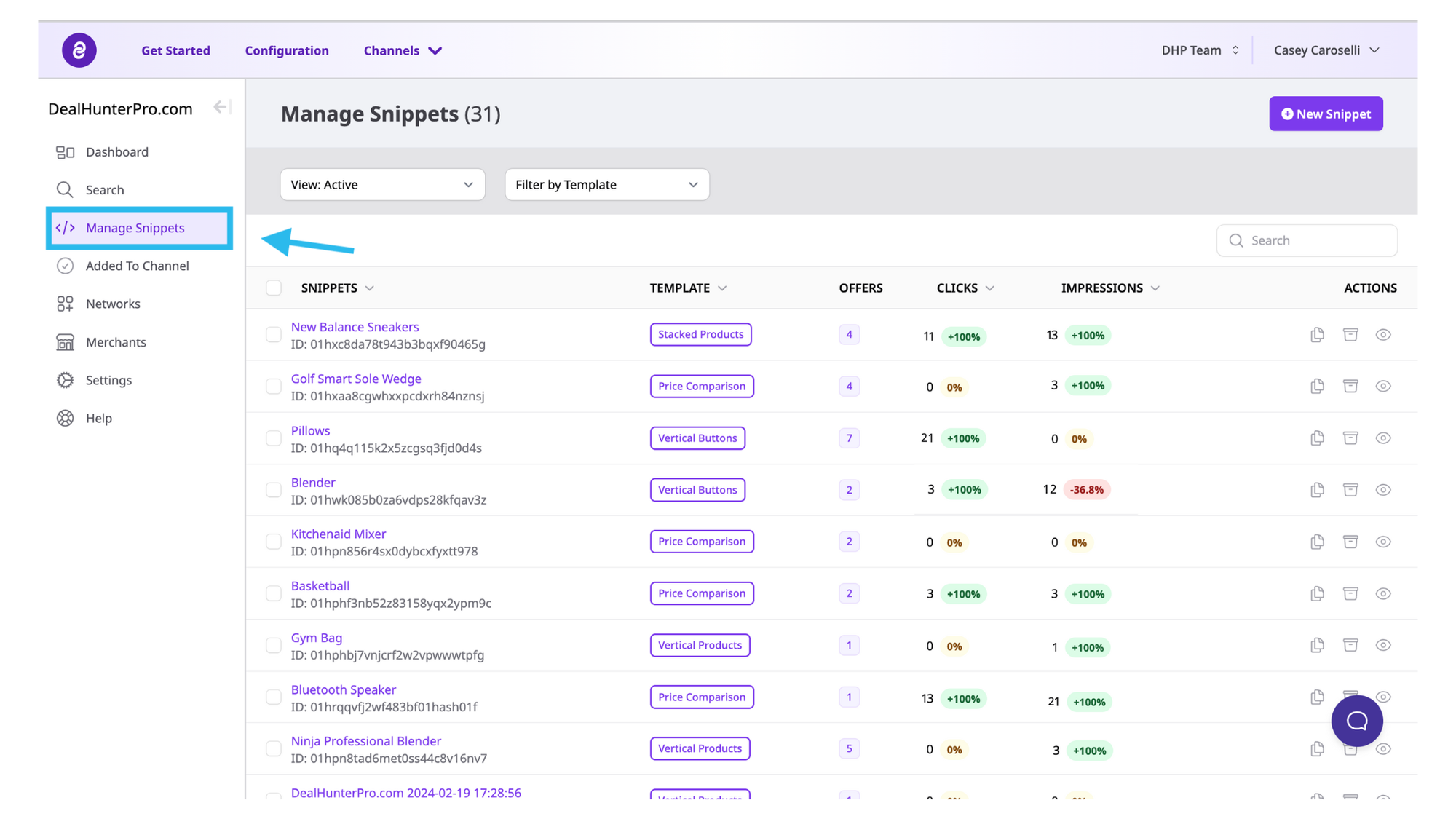Image resolution: width=1456 pixels, height=819 pixels.
Task: Click the purple logo in header
Action: (79, 50)
